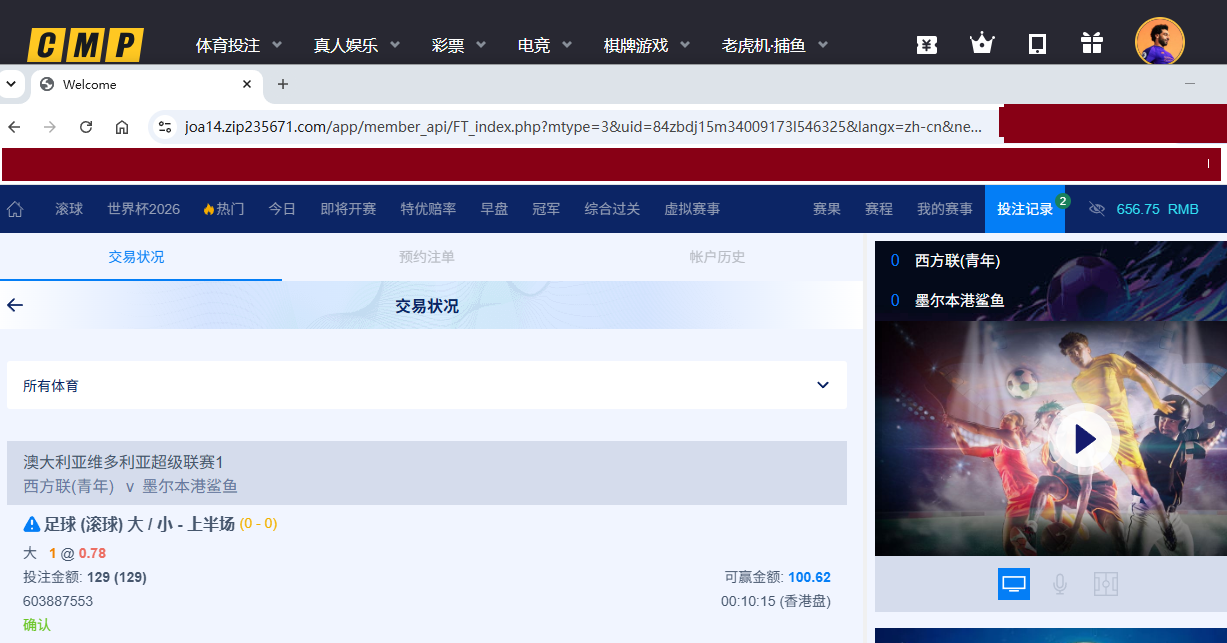Click 可赢金额 100.62 value
The height and width of the screenshot is (643, 1227).
809,577
